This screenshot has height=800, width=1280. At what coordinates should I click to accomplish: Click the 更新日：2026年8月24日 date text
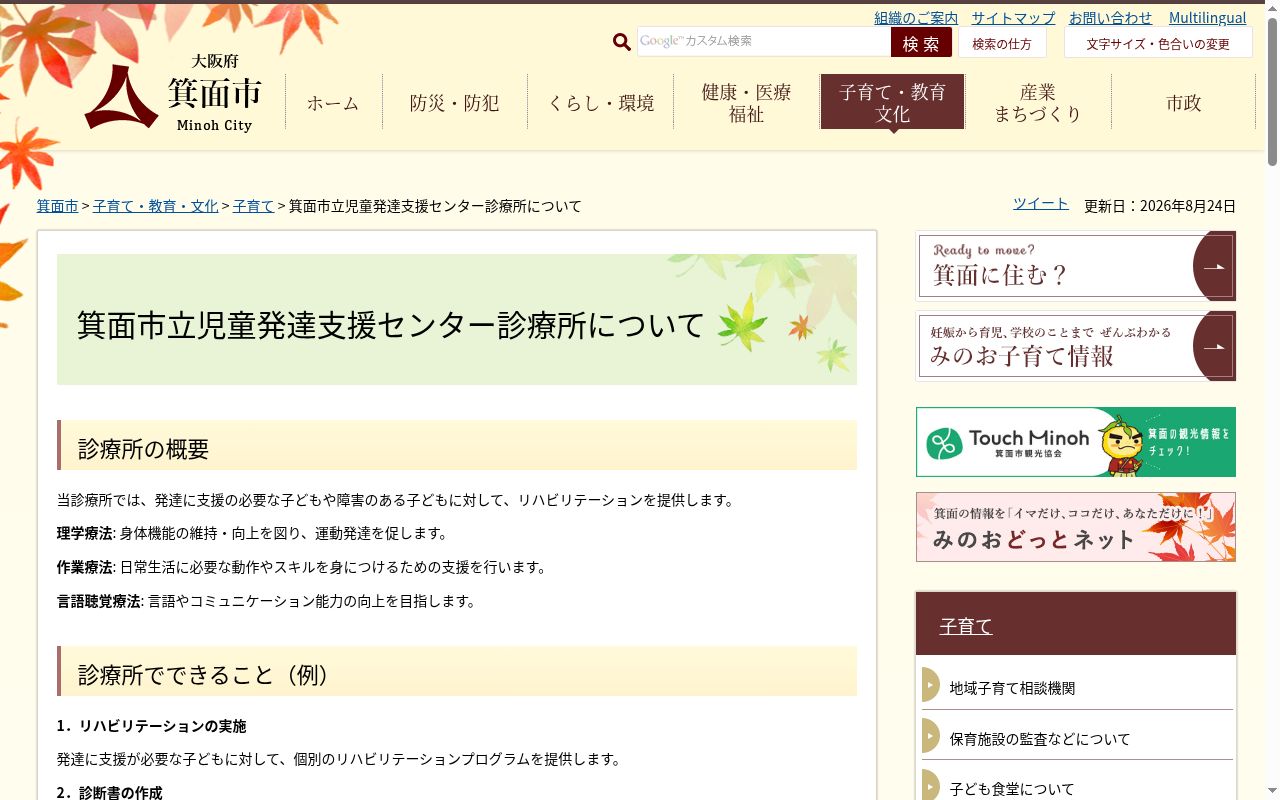(x=1160, y=206)
